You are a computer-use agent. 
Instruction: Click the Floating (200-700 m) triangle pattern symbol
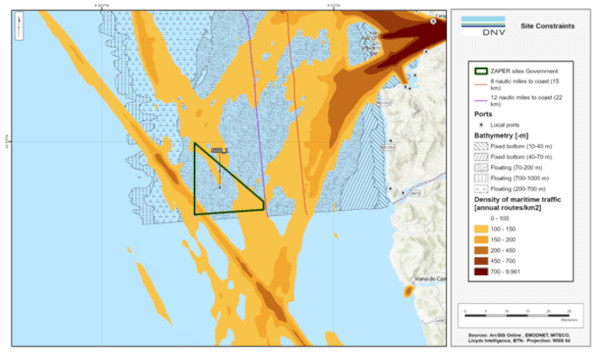(481, 189)
